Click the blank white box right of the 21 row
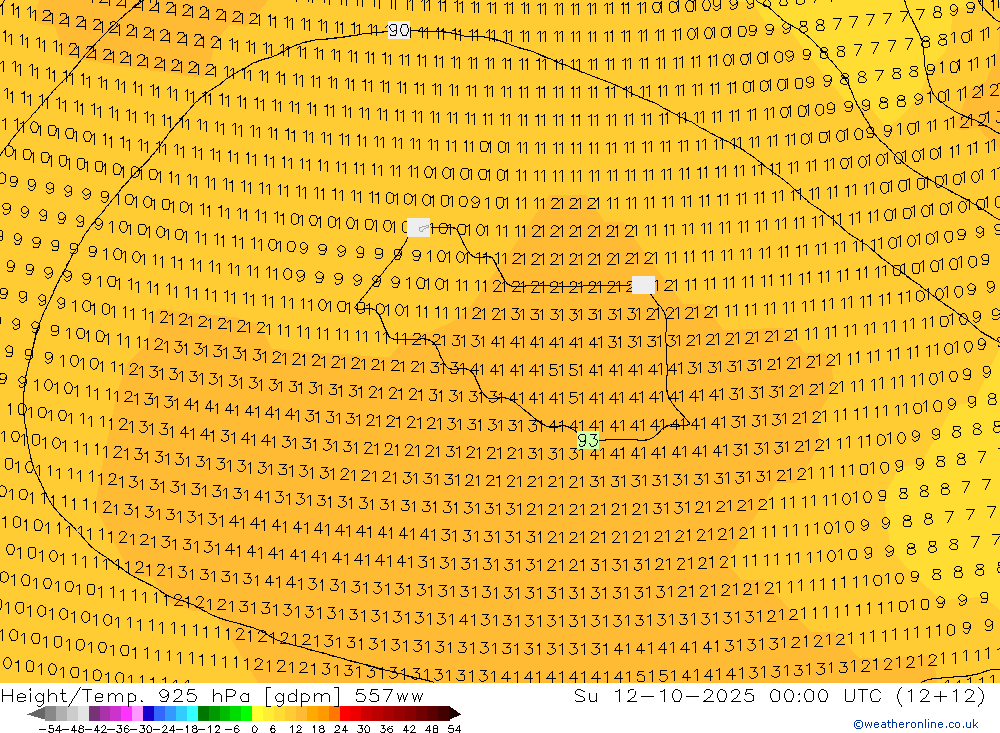 click(x=643, y=285)
